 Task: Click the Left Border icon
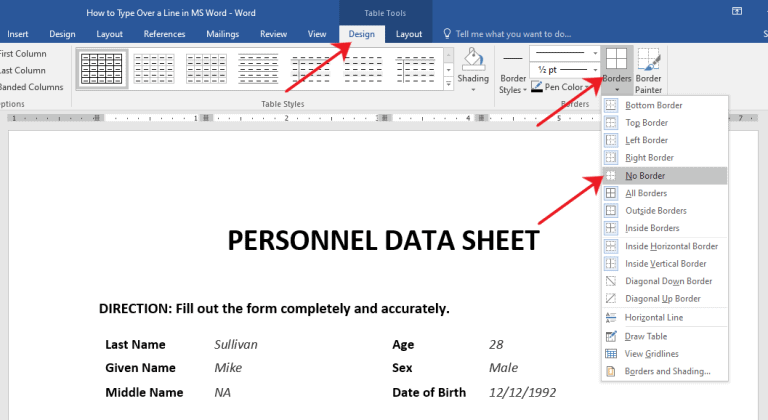[x=611, y=140]
